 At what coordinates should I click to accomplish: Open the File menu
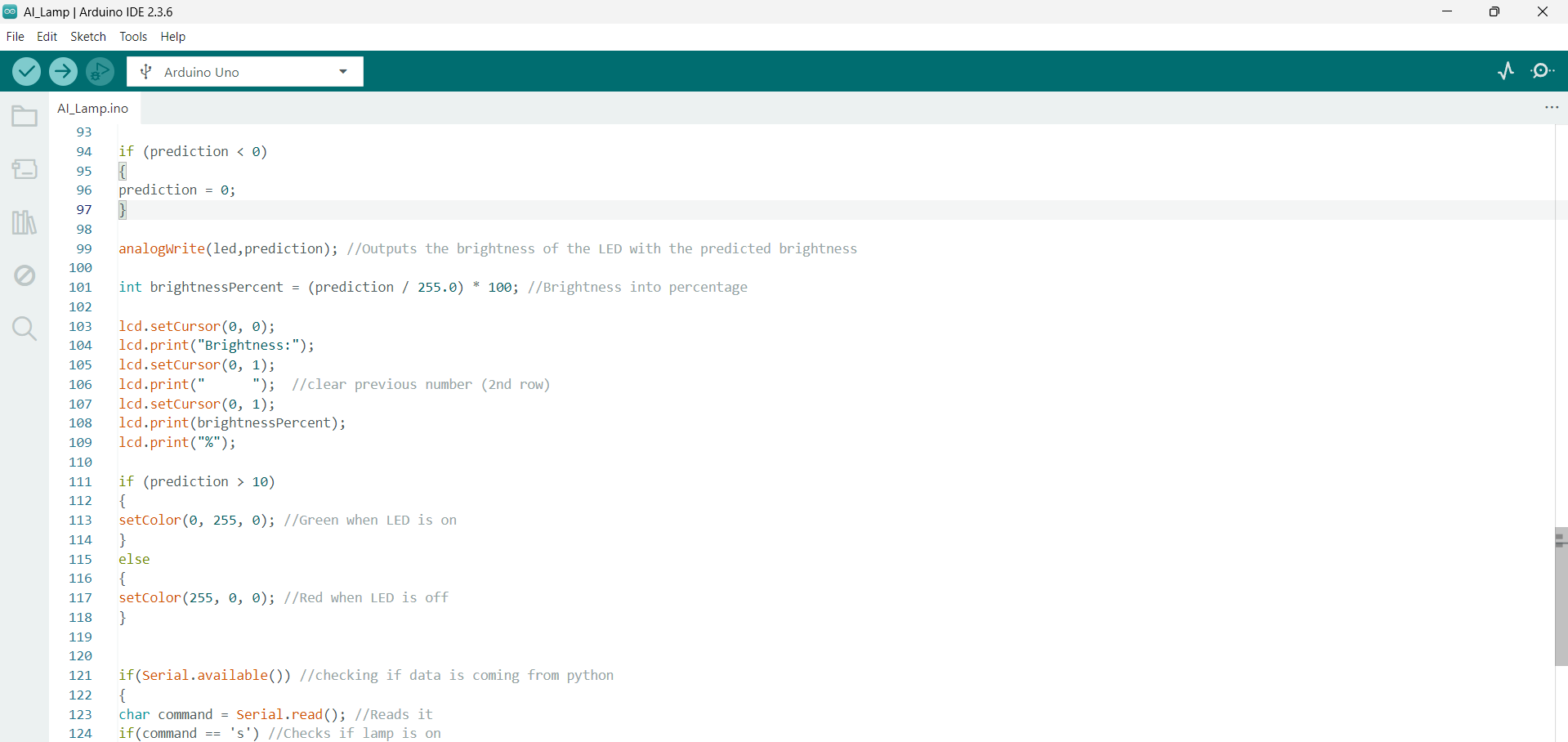16,37
